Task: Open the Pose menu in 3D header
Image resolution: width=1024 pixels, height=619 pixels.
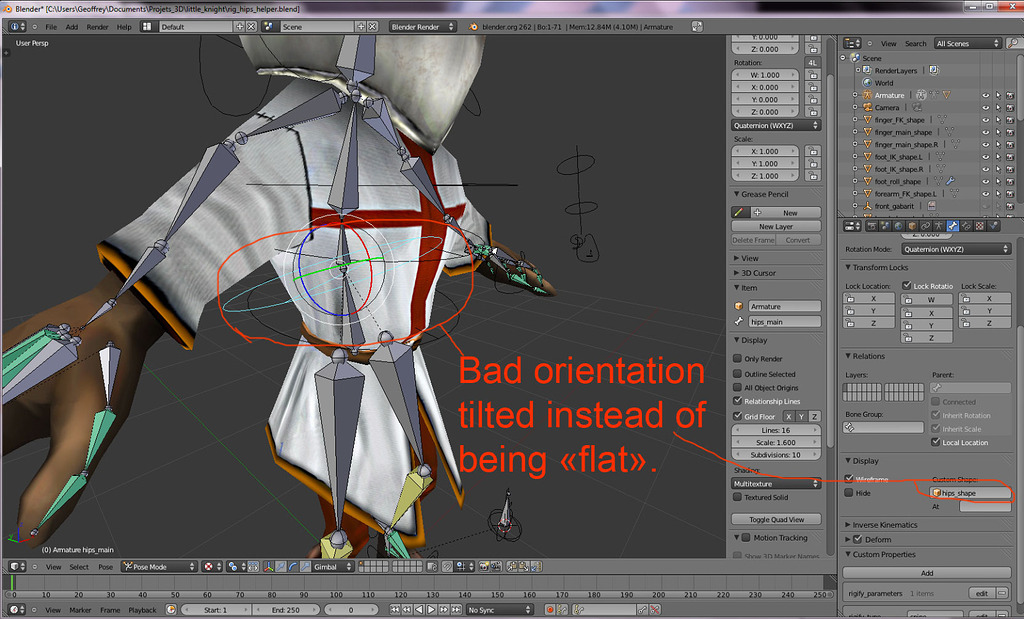Action: coord(105,567)
